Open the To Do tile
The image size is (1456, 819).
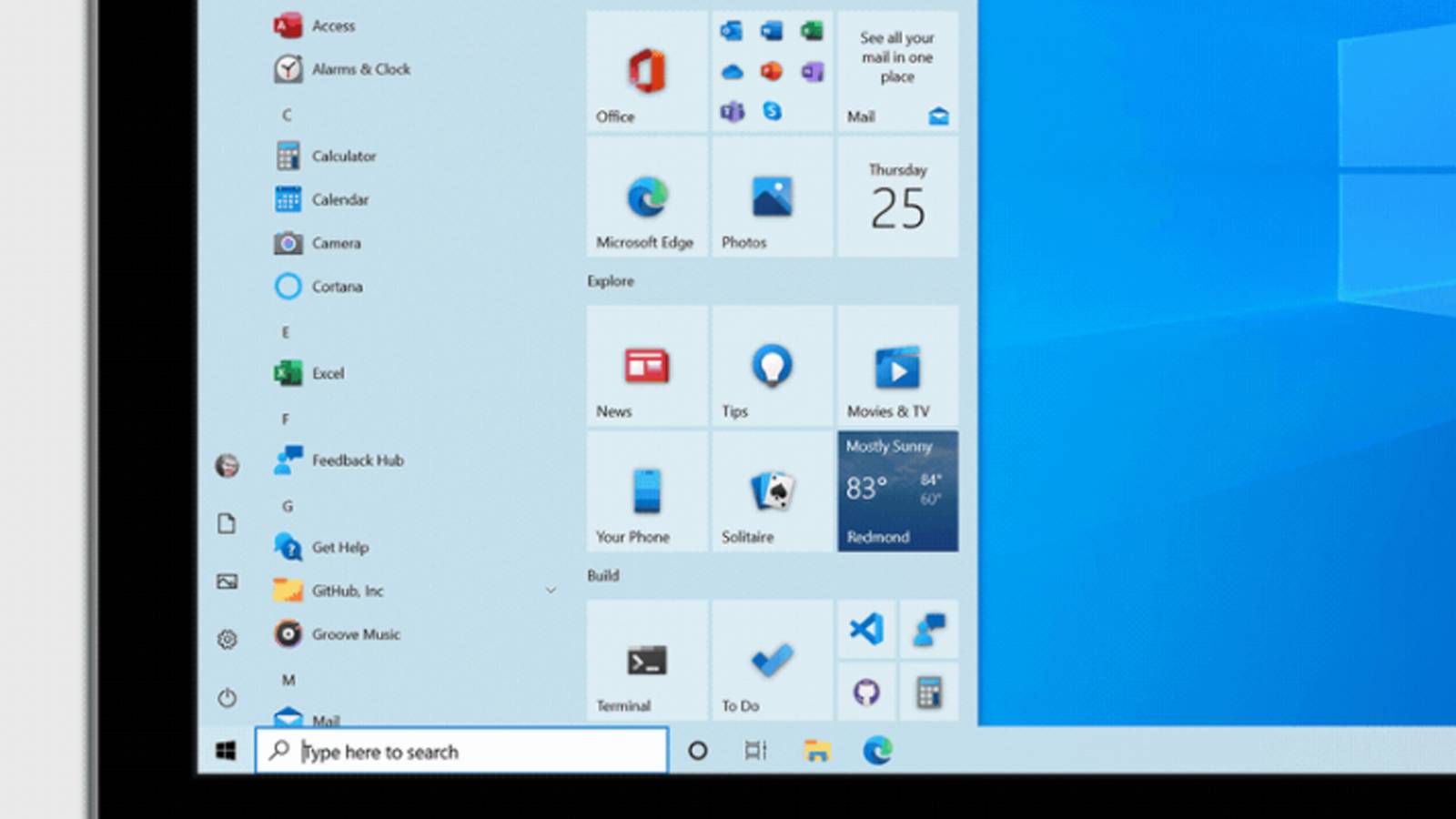[x=772, y=661]
